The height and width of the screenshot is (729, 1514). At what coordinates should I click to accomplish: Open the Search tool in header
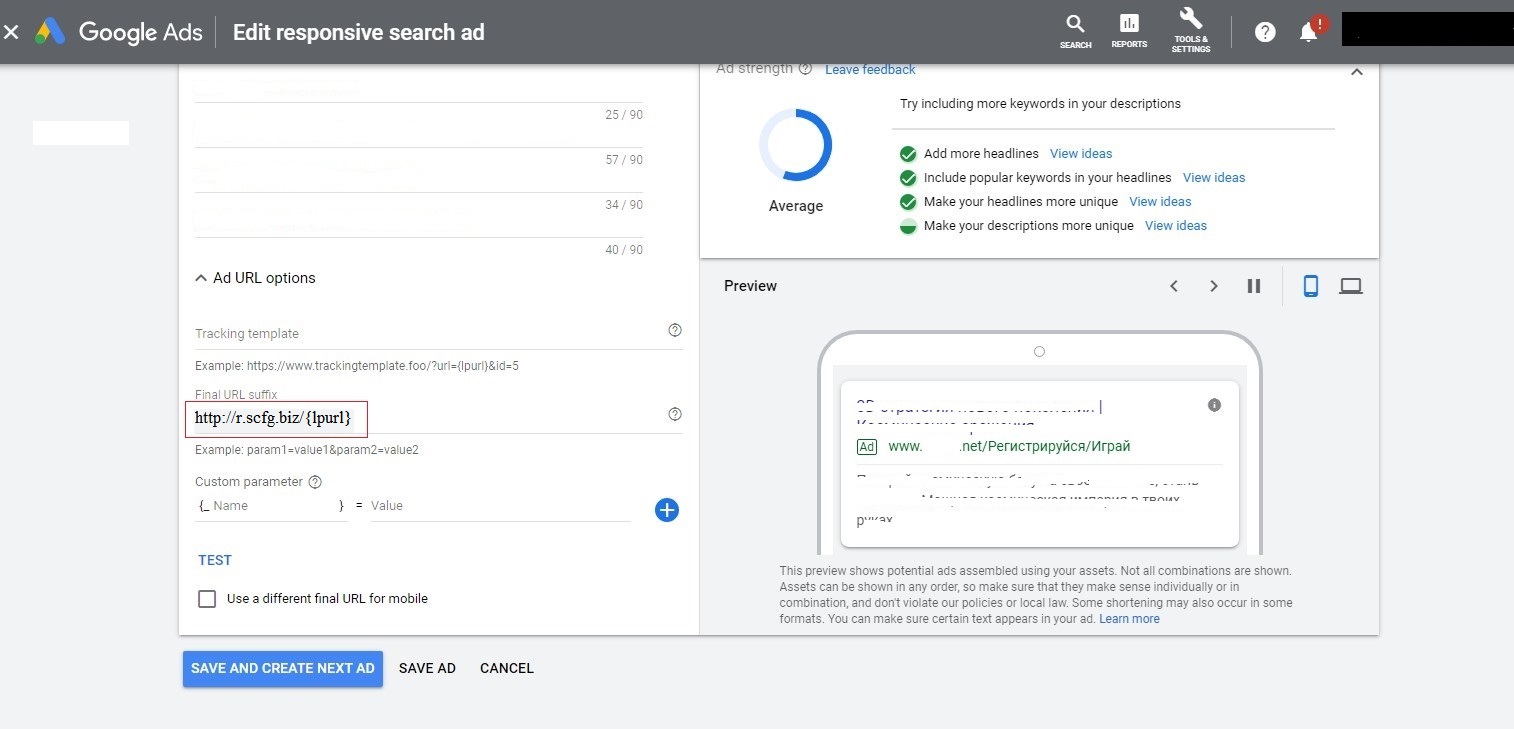click(1075, 31)
